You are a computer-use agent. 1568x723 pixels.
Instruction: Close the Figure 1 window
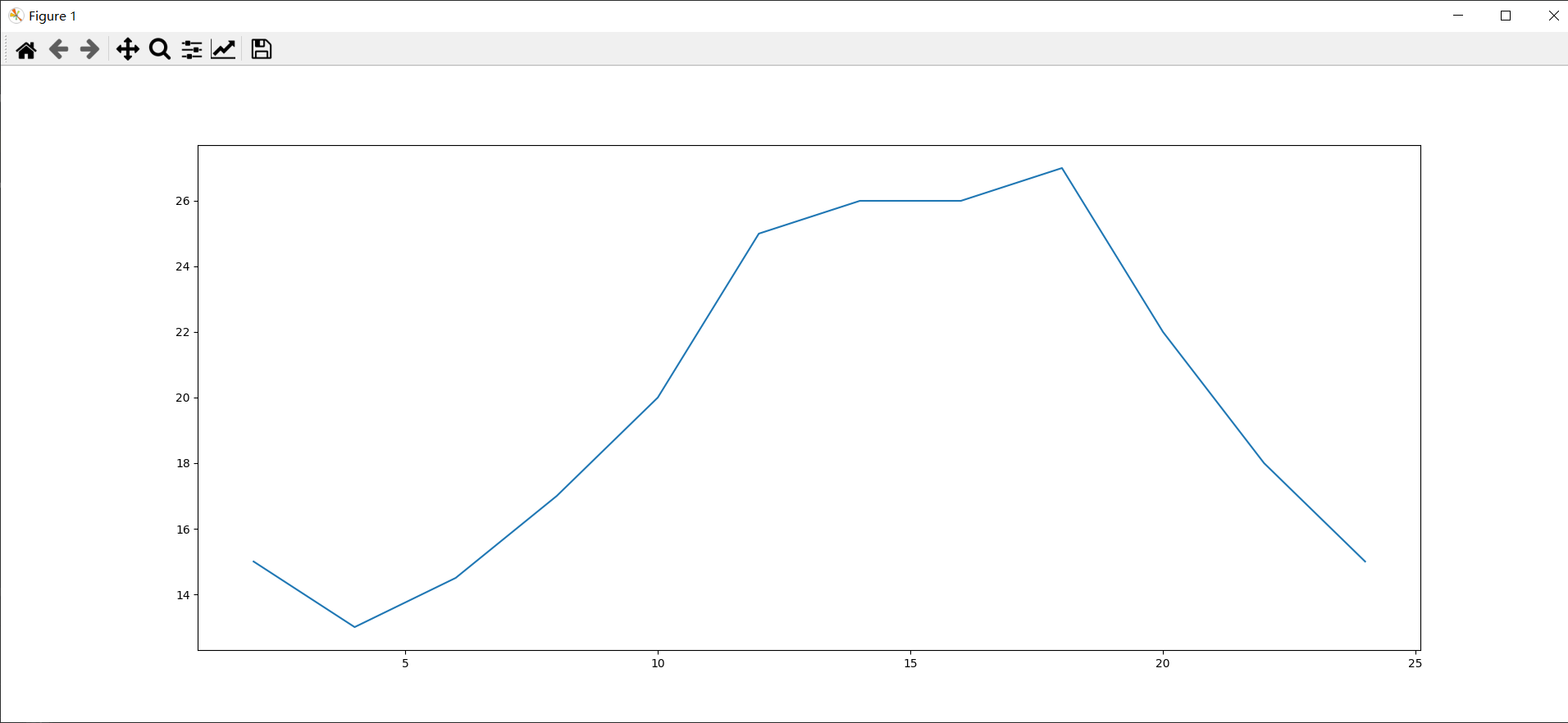(1552, 16)
